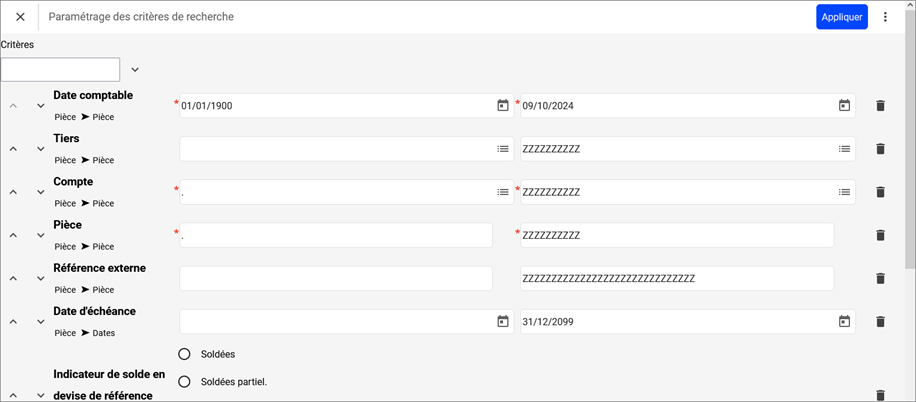This screenshot has height=402, width=916.
Task: Move Tiers criterion down
Action: pos(41,149)
